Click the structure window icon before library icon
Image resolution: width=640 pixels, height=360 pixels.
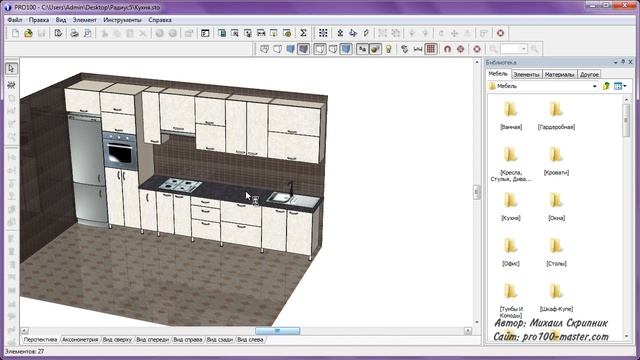pos(205,33)
